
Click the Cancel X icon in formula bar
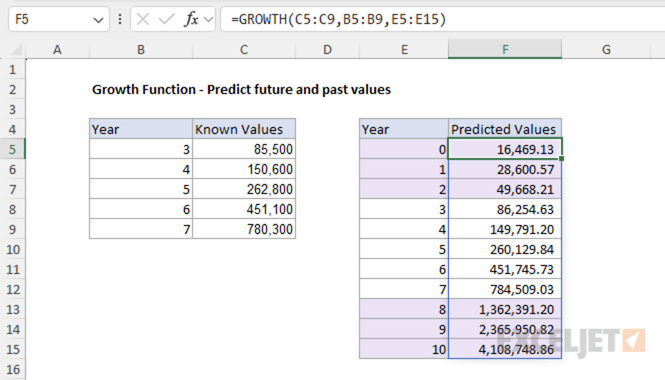click(143, 19)
